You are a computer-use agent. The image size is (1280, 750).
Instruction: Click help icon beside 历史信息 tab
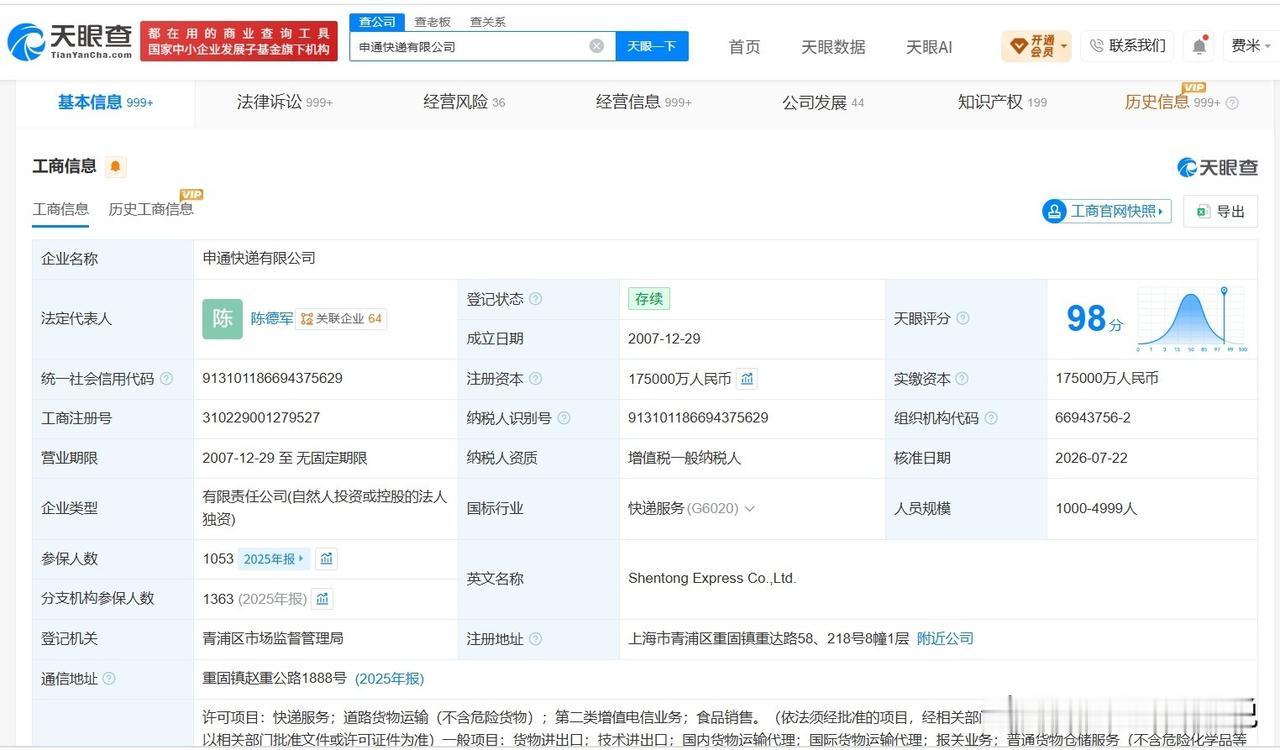1232,103
